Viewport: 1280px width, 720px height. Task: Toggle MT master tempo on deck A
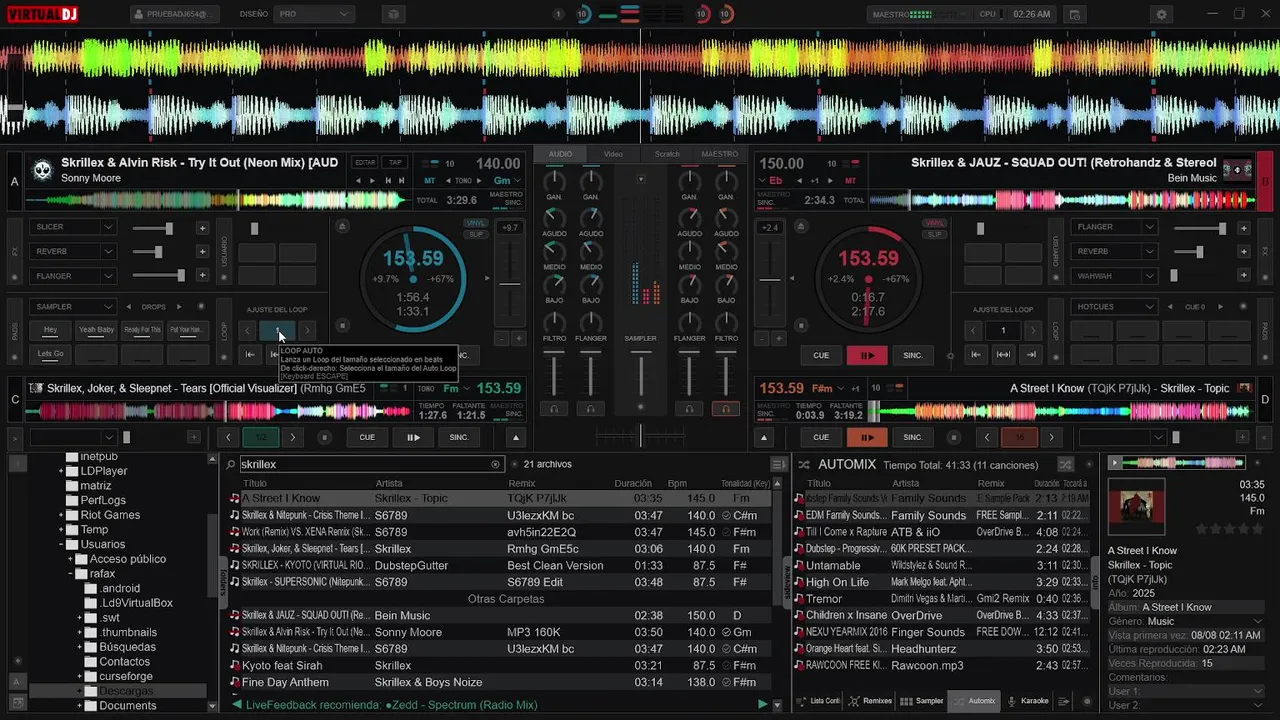(430, 181)
